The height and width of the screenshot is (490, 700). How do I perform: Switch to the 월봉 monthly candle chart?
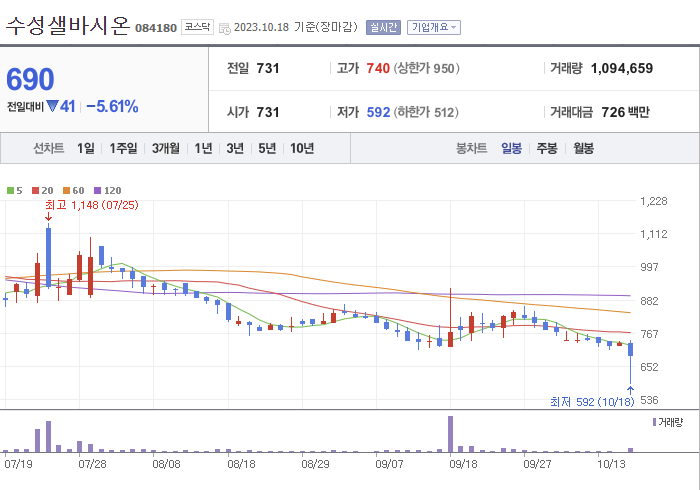[x=583, y=148]
